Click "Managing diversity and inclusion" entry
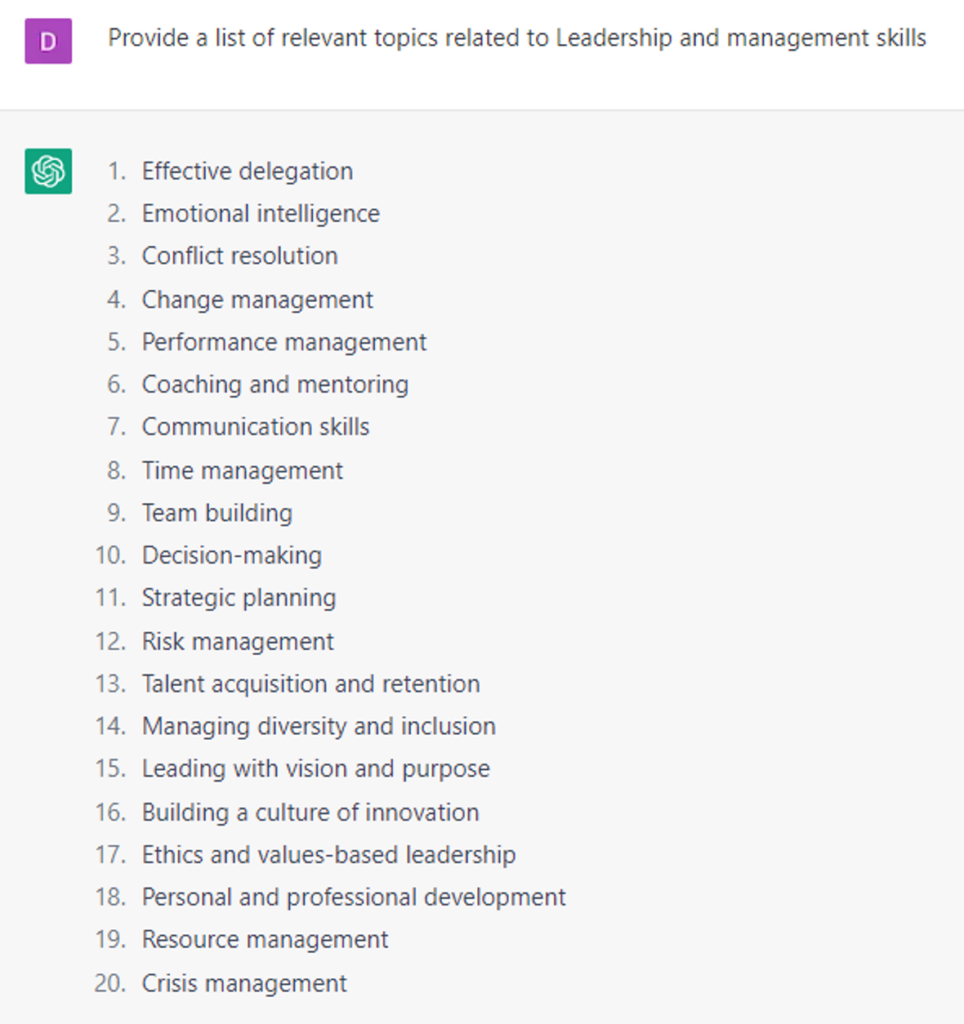The width and height of the screenshot is (964, 1024). coord(318,726)
